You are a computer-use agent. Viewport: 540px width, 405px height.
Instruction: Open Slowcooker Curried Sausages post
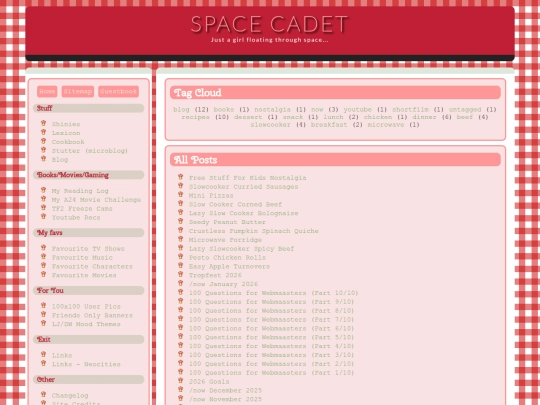(243, 187)
